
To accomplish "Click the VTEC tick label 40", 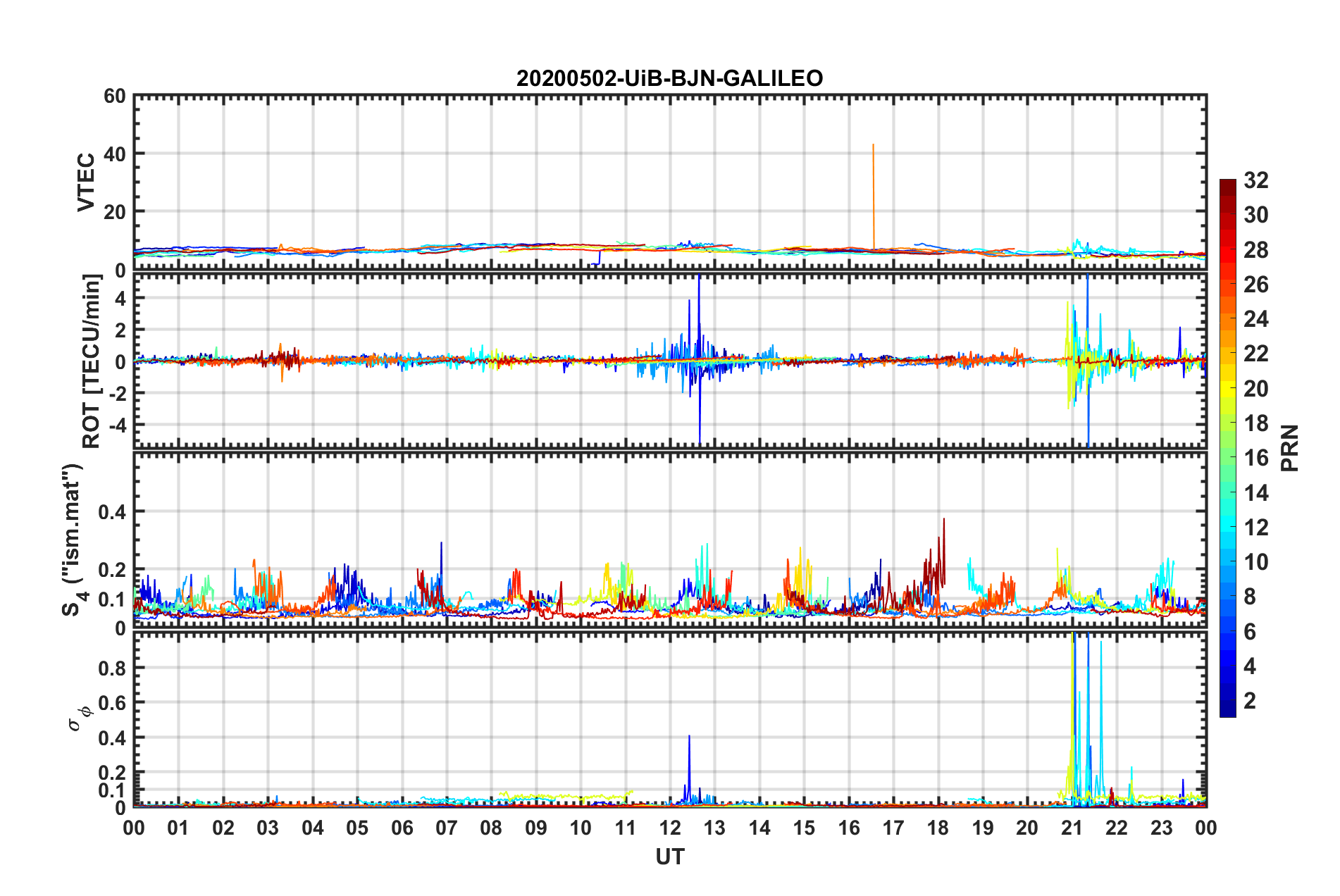I will tap(115, 154).
